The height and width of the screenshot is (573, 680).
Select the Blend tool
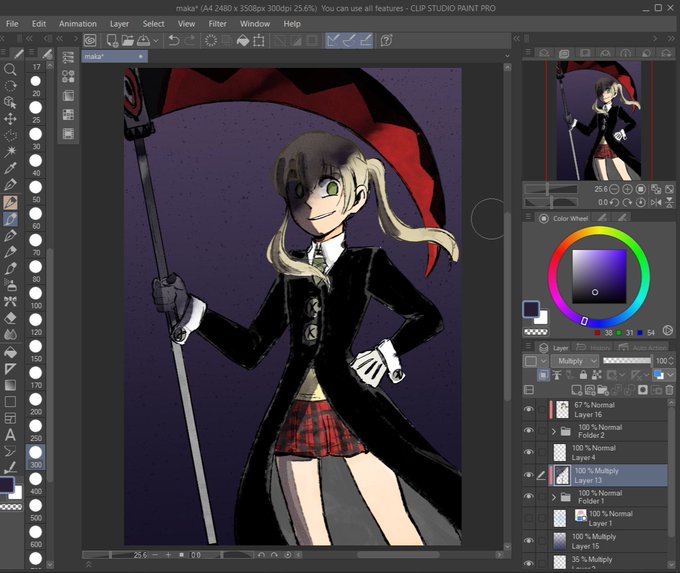(10, 334)
